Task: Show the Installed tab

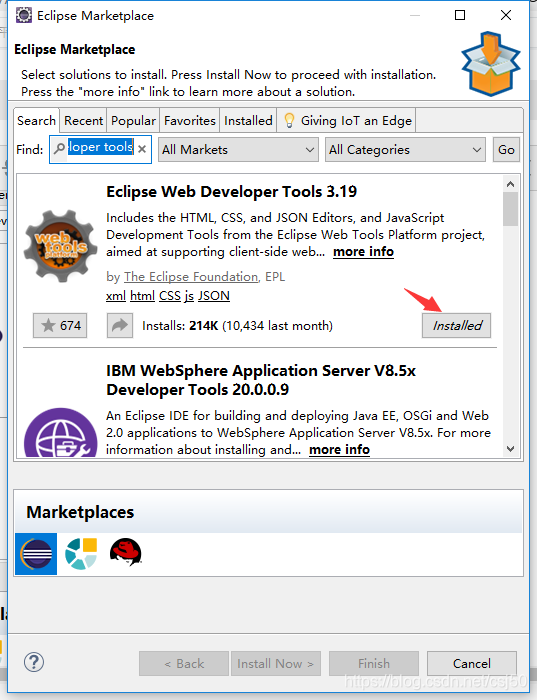Action: (248, 121)
